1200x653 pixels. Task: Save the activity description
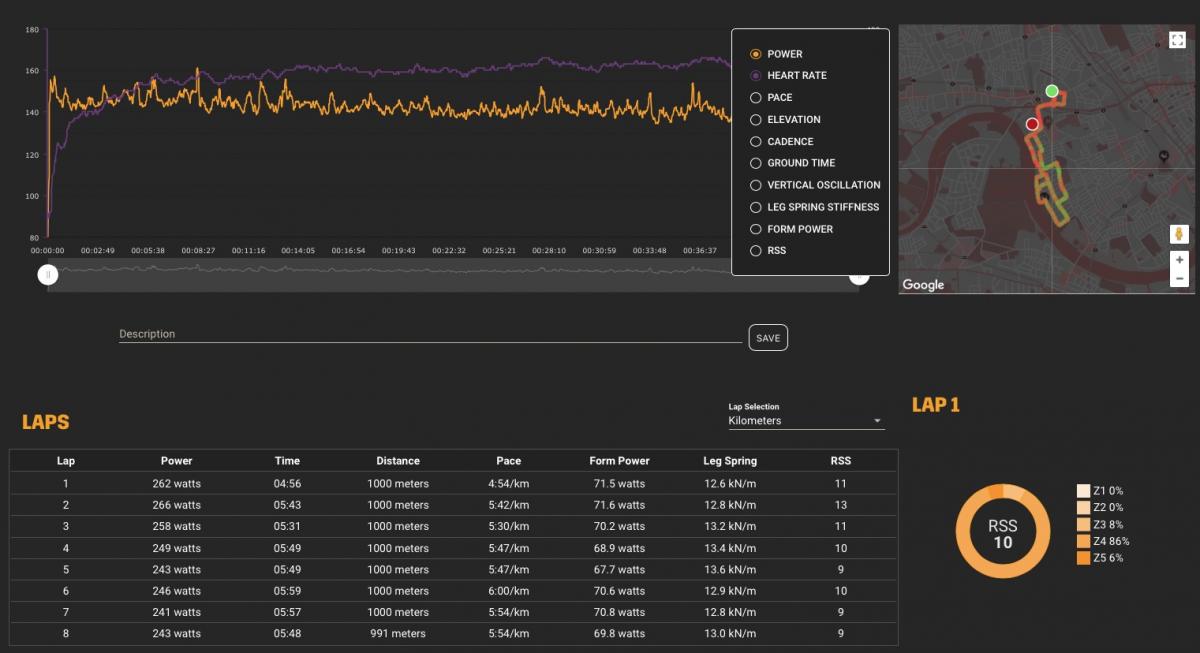[767, 338]
